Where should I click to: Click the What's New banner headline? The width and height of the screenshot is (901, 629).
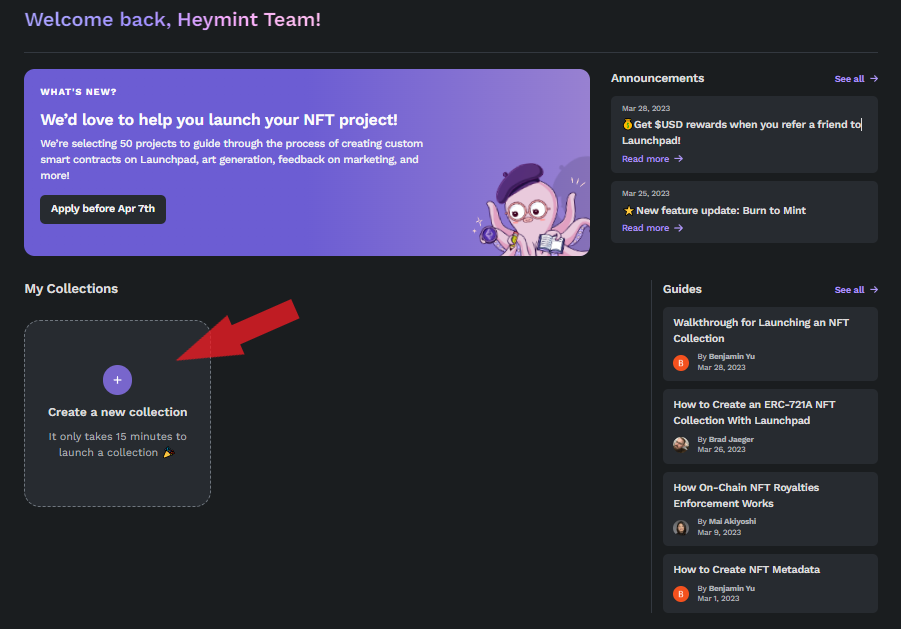pyautogui.click(x=219, y=119)
